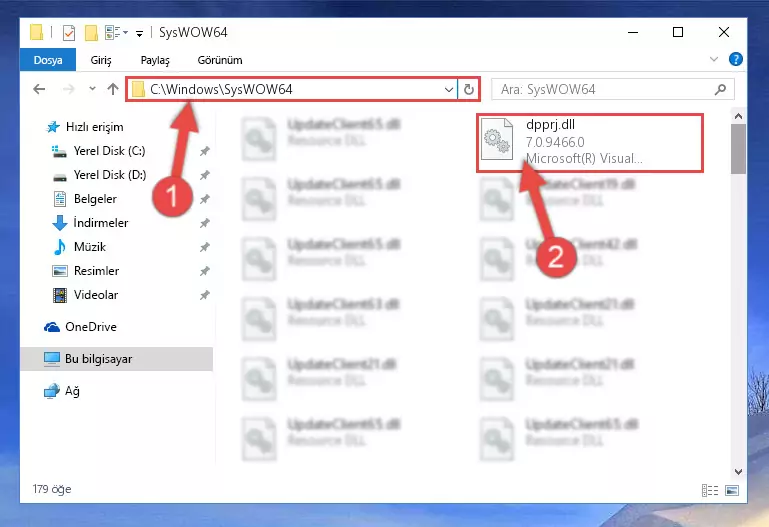Click the New Folder quick access icon

[91, 33]
